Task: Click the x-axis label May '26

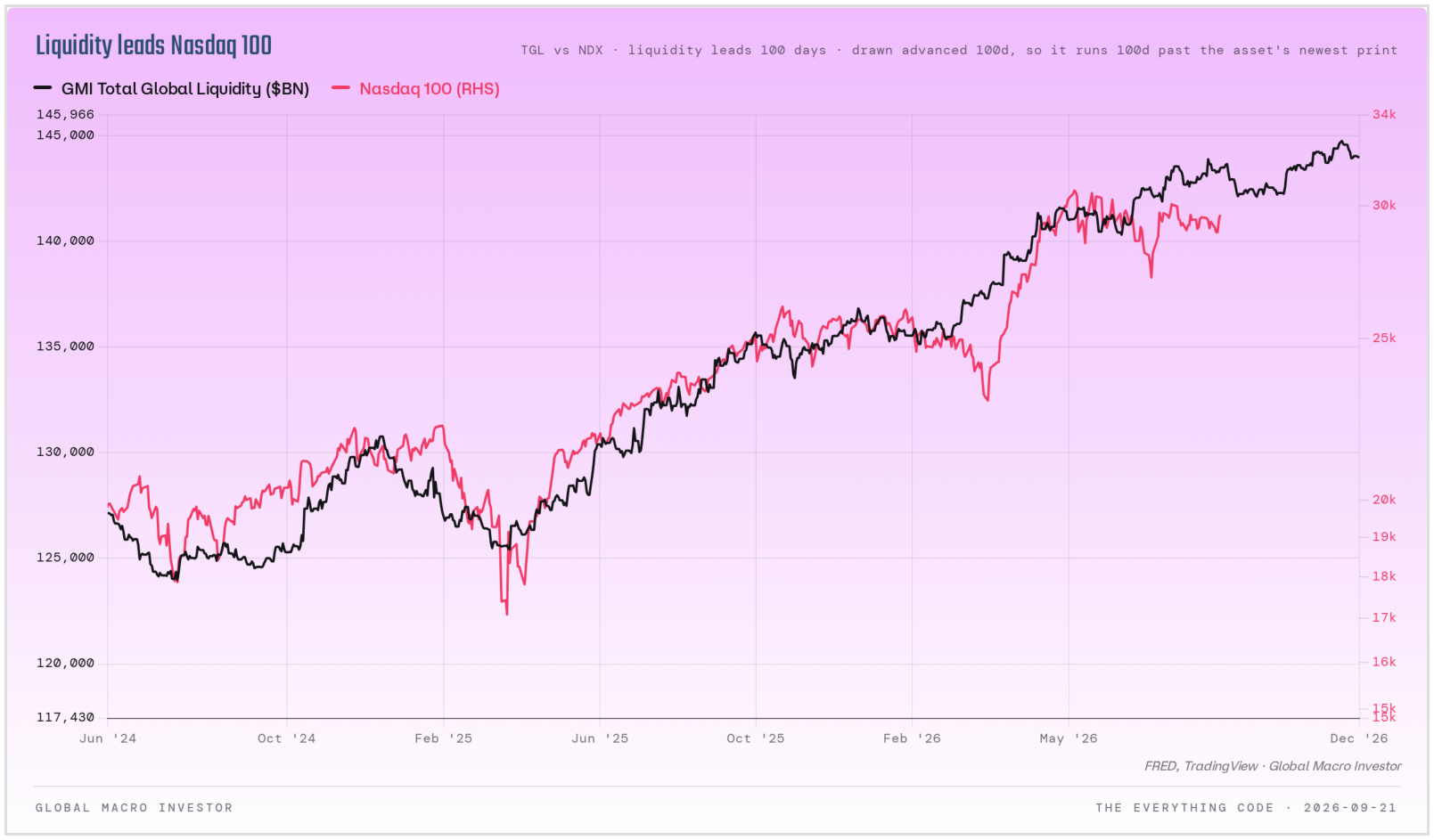Action: (x=1069, y=738)
